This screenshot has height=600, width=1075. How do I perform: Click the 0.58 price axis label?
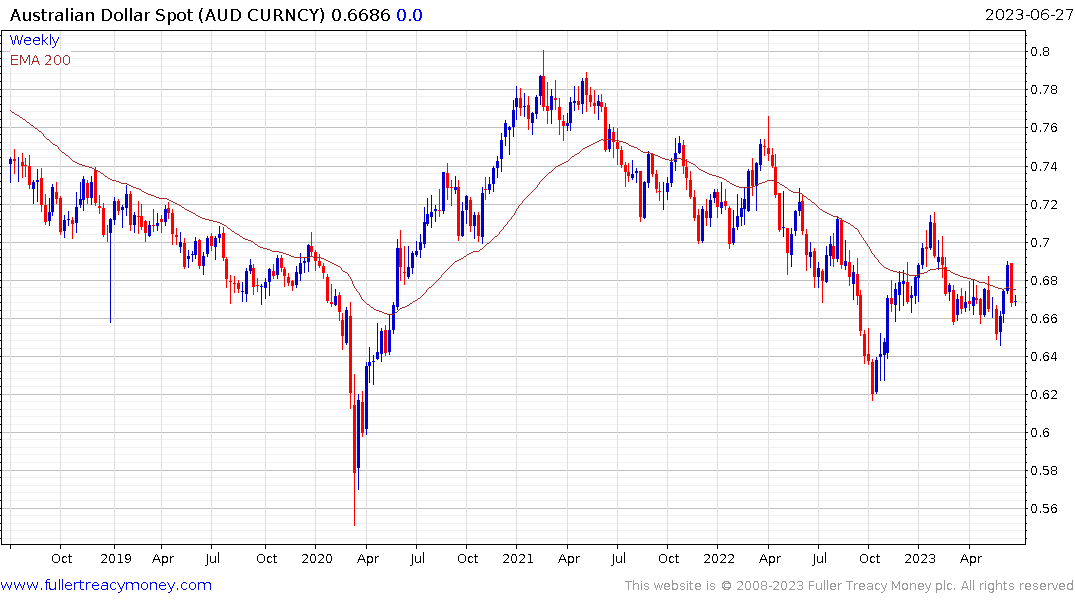pyautogui.click(x=1043, y=470)
